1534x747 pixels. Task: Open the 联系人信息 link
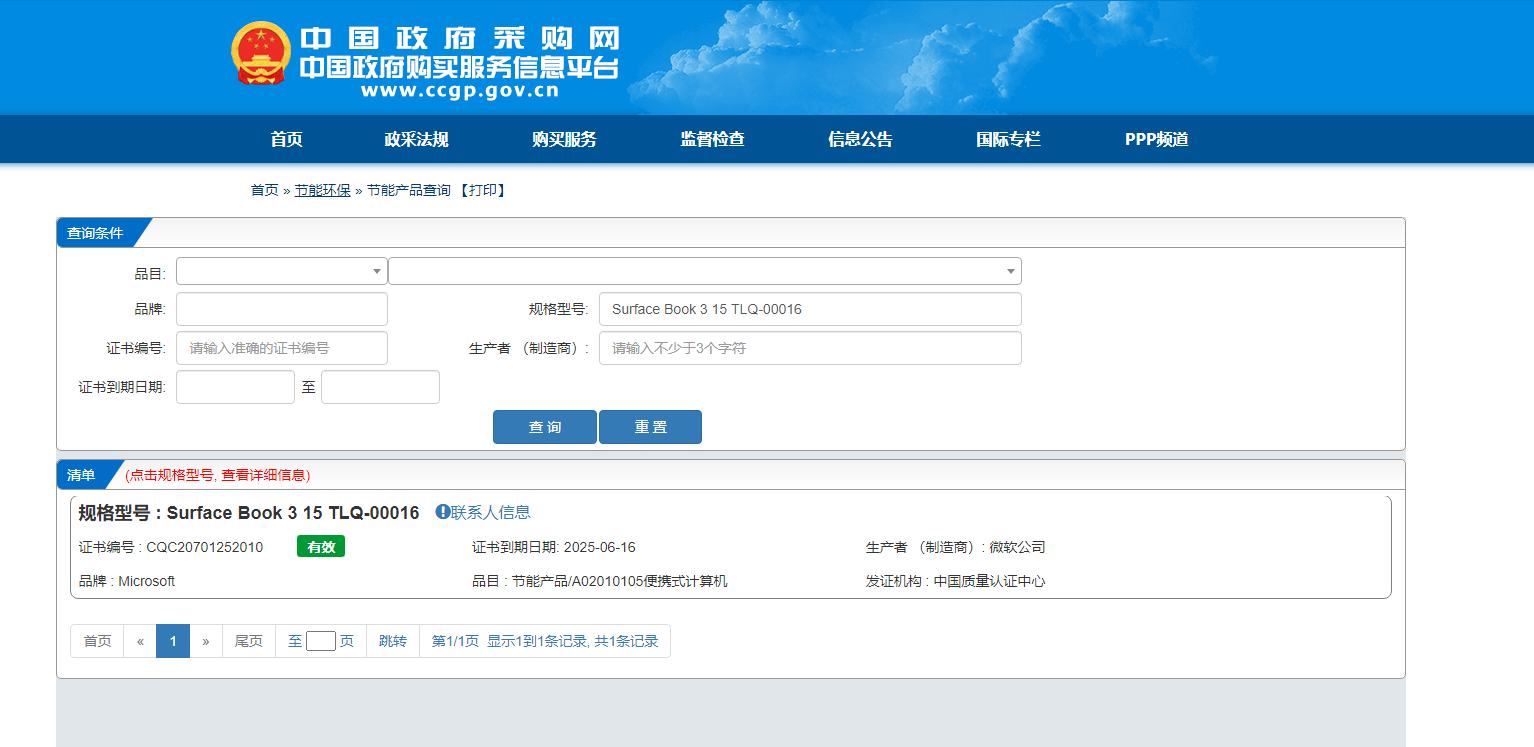(490, 512)
